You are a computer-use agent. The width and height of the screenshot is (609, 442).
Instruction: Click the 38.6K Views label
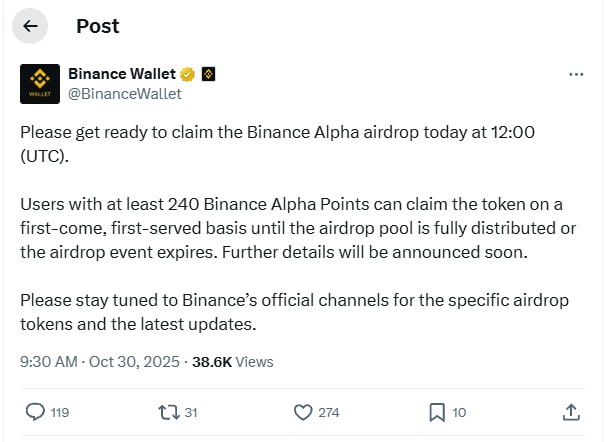(235, 362)
